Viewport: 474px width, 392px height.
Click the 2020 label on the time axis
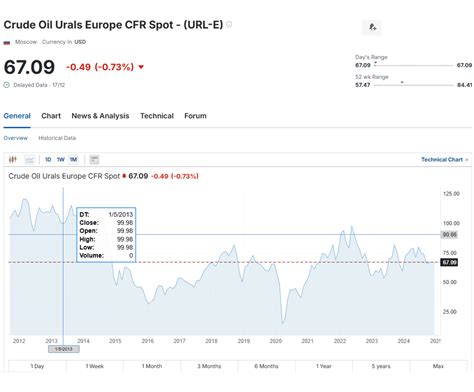click(276, 341)
